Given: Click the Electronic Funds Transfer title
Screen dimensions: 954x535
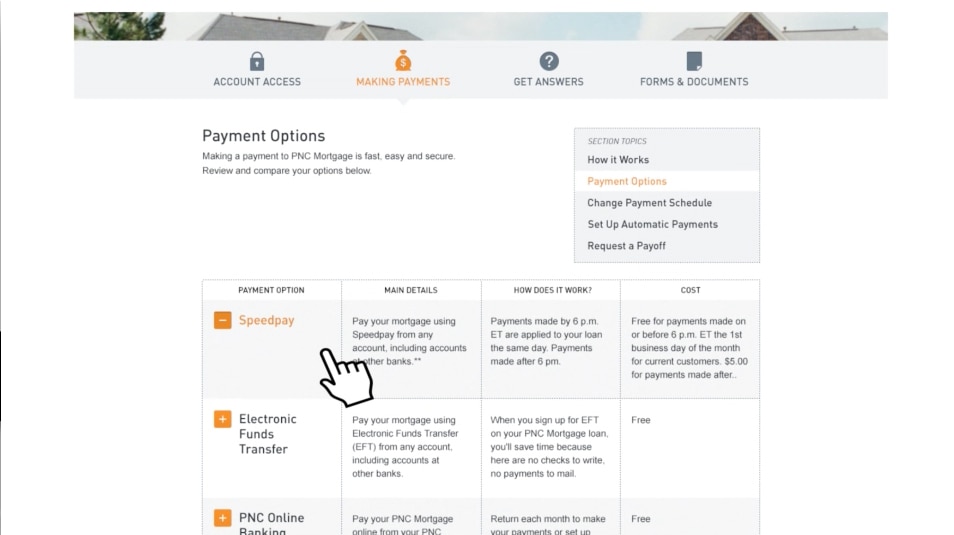Looking at the screenshot, I should (x=268, y=434).
